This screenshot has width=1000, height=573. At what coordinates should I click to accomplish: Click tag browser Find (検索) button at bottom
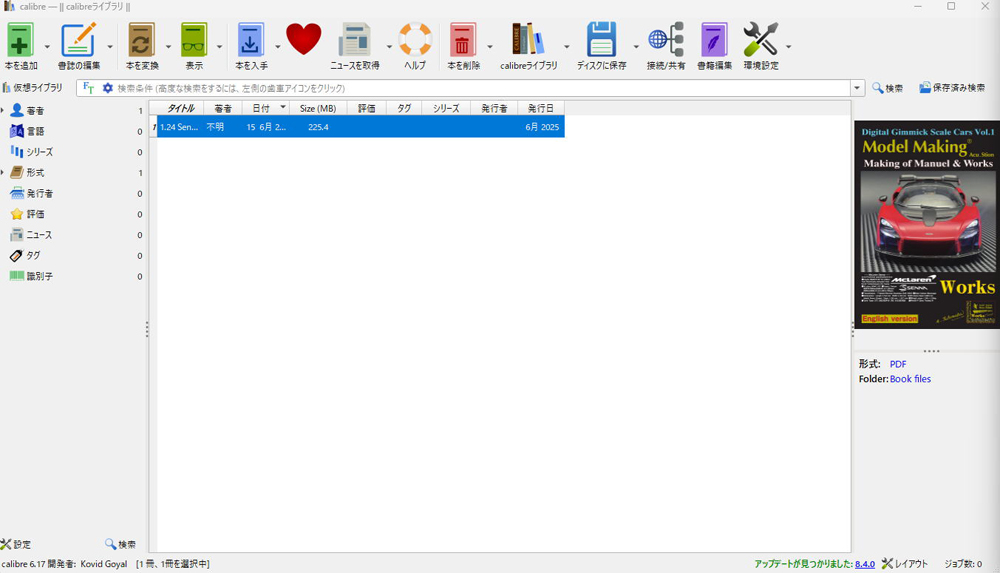121,544
